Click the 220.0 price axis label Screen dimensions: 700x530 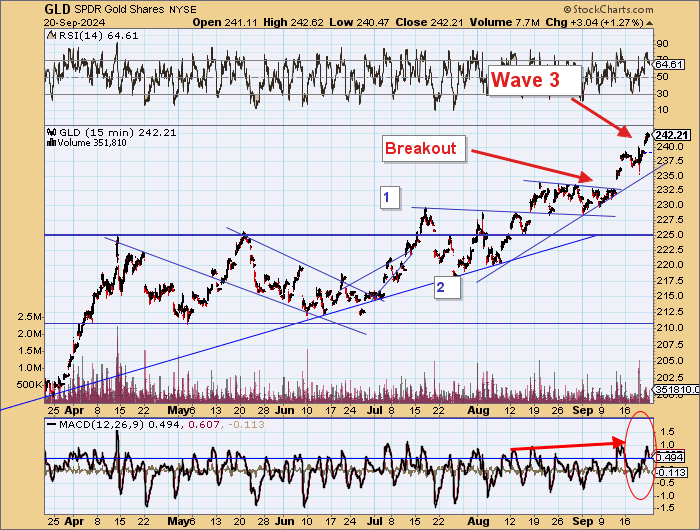point(670,265)
